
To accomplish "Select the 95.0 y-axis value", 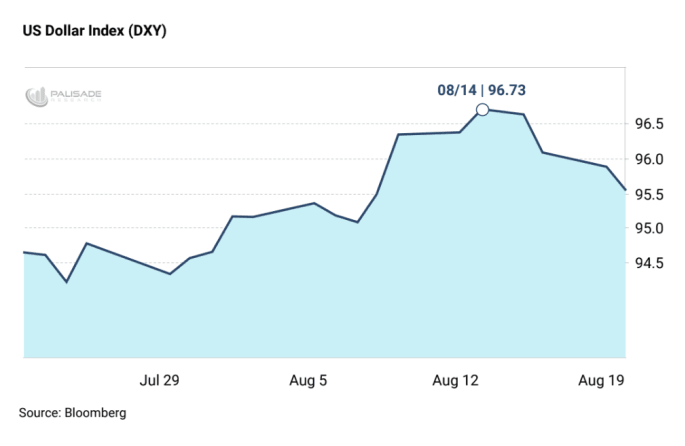I will [650, 228].
